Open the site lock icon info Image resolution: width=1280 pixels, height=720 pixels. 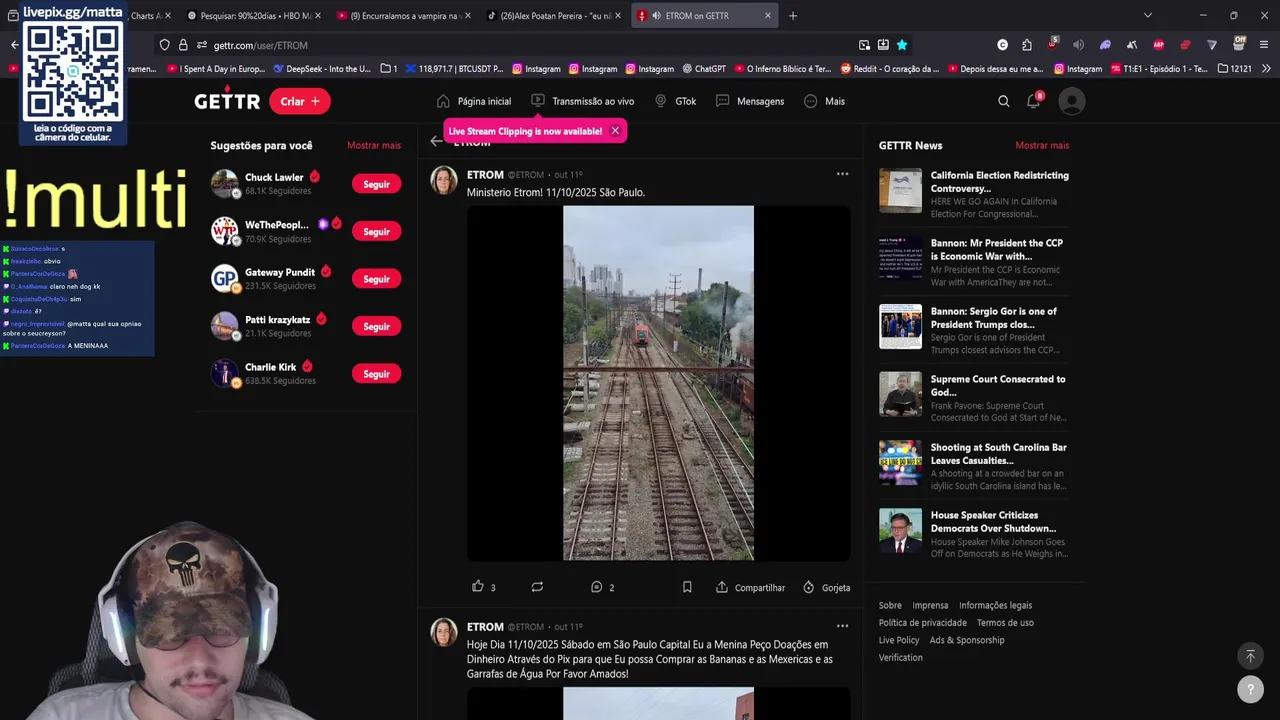[183, 45]
